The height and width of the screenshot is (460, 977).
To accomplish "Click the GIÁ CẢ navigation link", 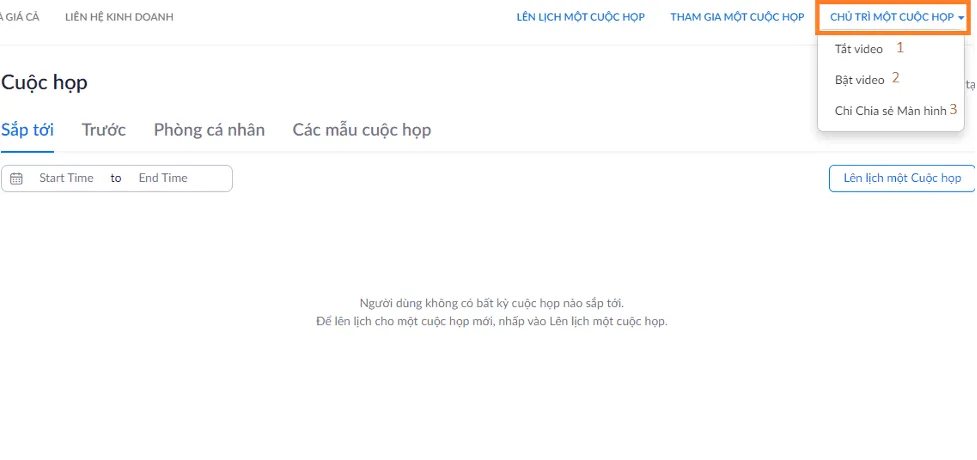I will 20,17.
